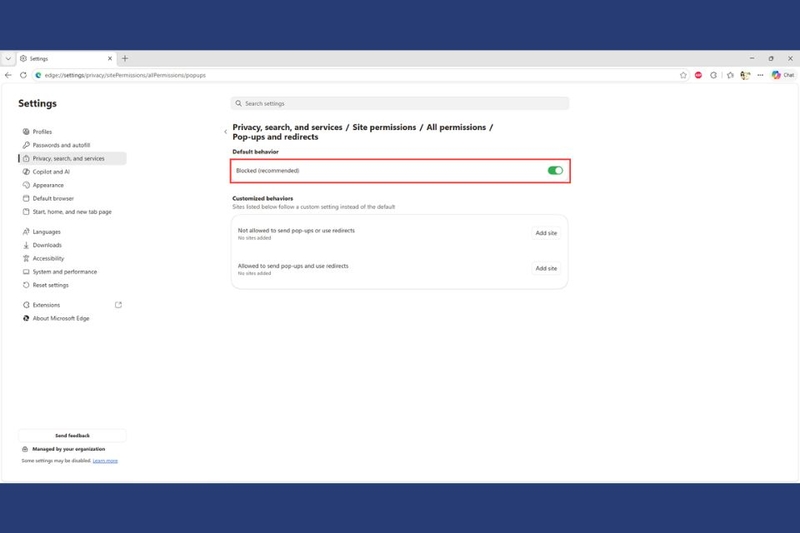Click the browser address bar URL
Image resolution: width=800 pixels, height=533 pixels.
click(x=125, y=75)
